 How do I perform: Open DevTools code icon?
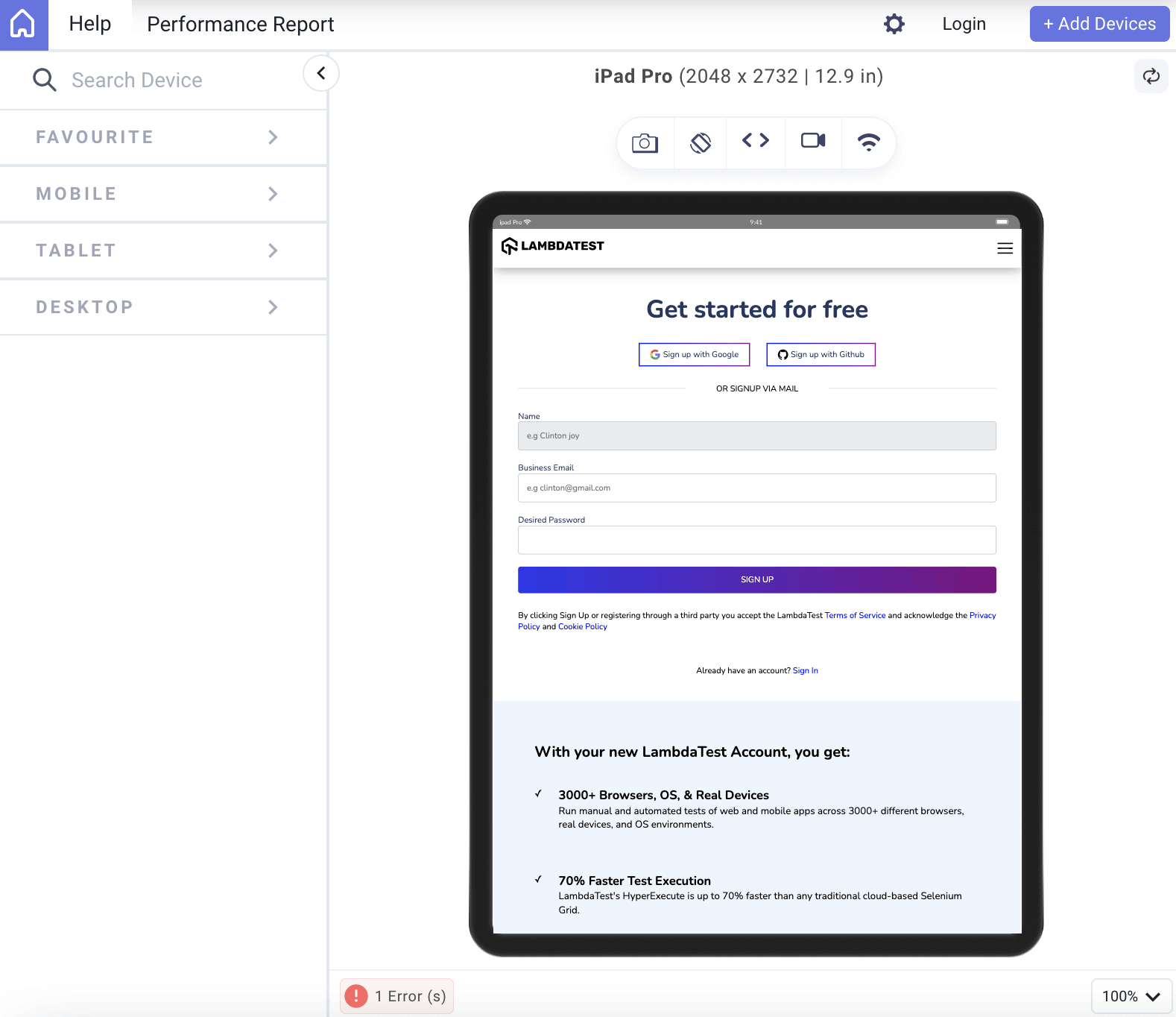tap(756, 140)
